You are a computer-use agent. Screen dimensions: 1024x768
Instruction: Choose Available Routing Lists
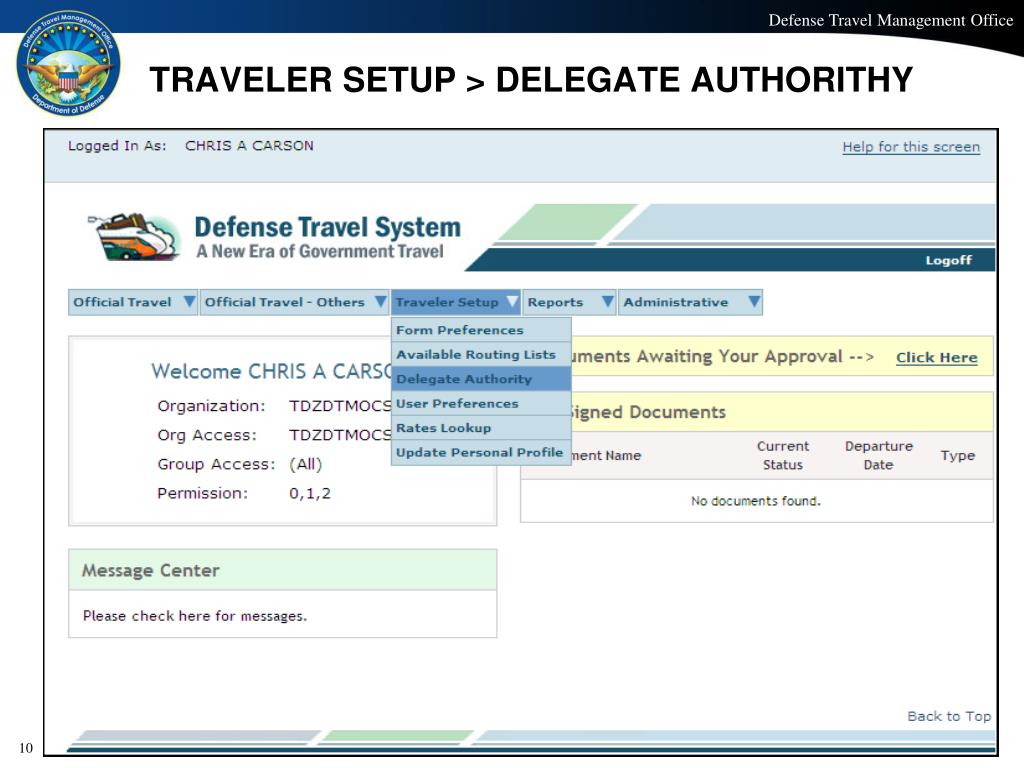[x=481, y=355]
